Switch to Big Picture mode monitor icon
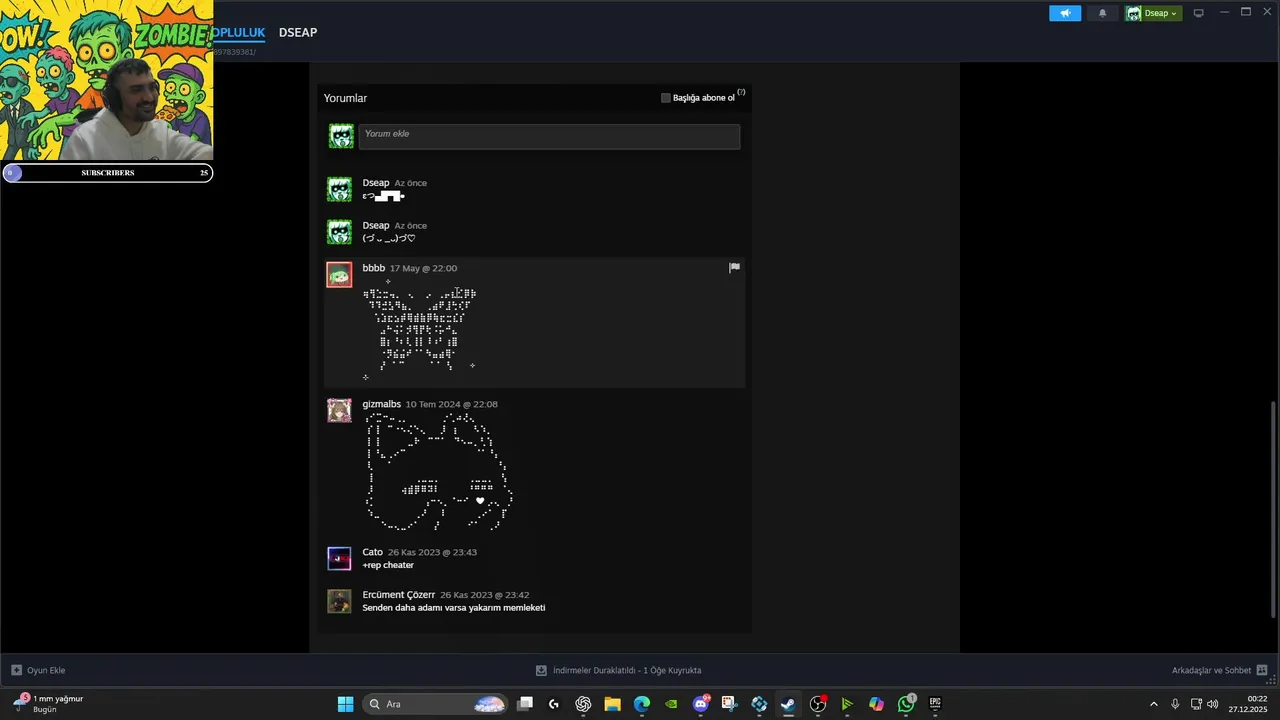1280x720 pixels. pos(1198,13)
